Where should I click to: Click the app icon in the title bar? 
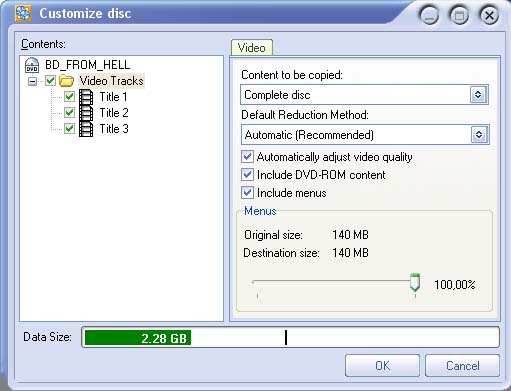coord(23,13)
